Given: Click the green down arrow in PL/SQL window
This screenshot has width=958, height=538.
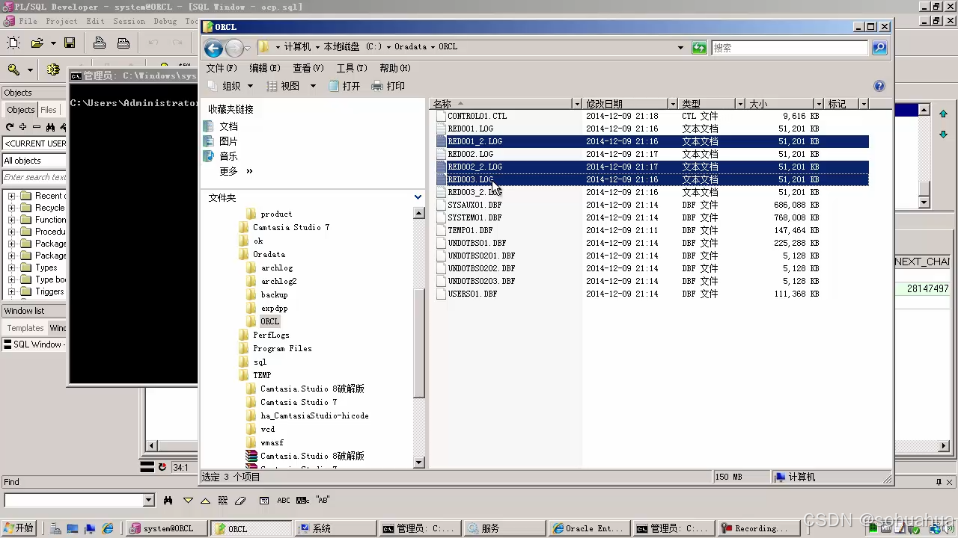Looking at the screenshot, I should 943,134.
